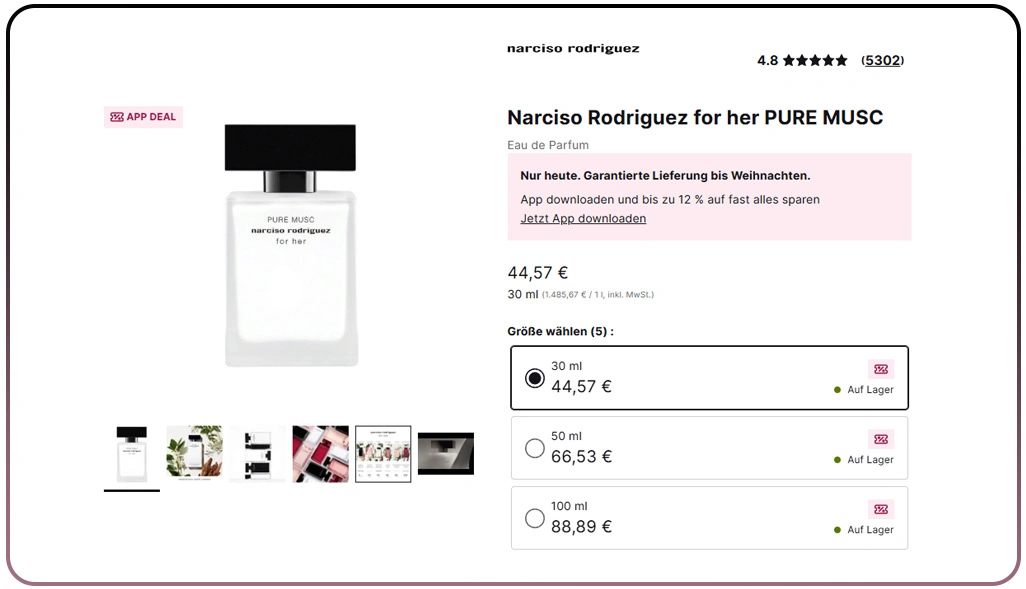This screenshot has height=589, width=1026.
Task: Click app deal icon in 100 ml option
Action: 881,509
